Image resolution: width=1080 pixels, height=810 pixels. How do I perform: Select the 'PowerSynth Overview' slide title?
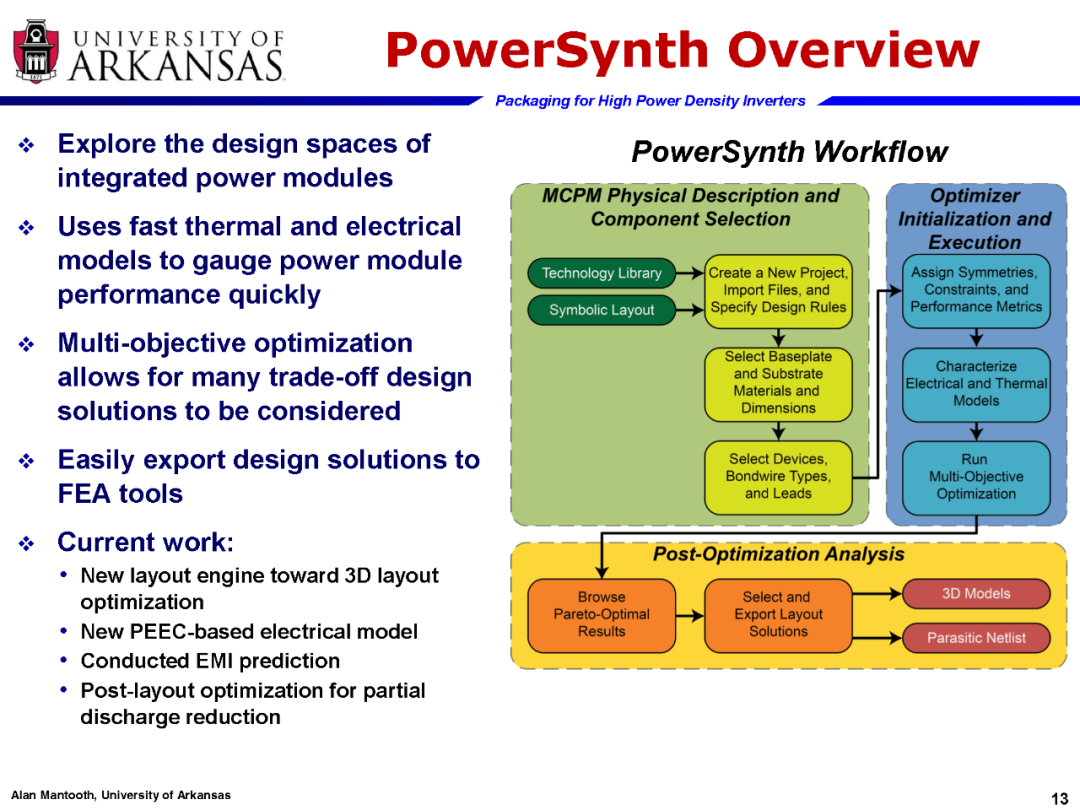click(683, 50)
